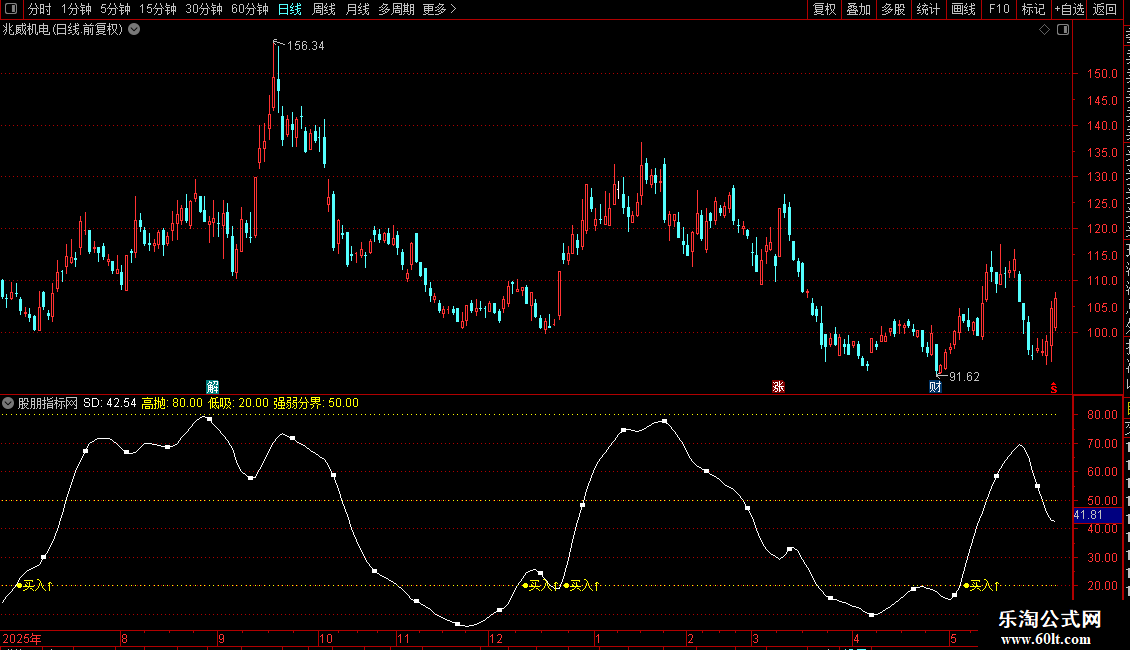Image resolution: width=1130 pixels, height=650 pixels.
Task: Switch to 月线 monthly chart
Action: point(357,9)
